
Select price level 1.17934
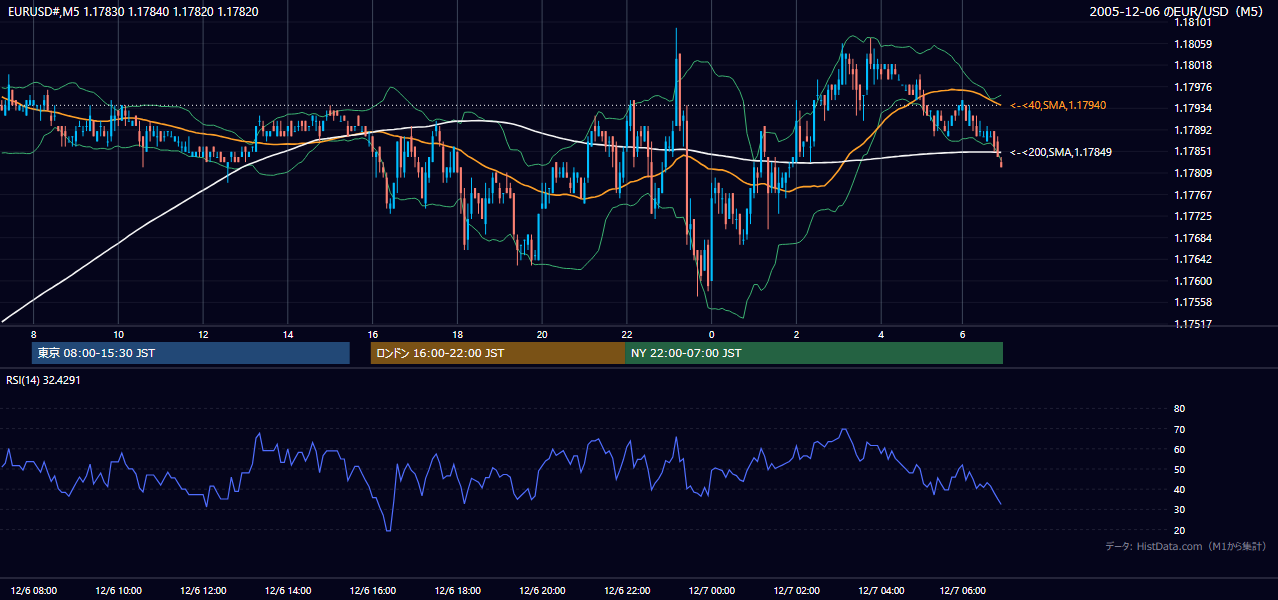tap(1193, 108)
